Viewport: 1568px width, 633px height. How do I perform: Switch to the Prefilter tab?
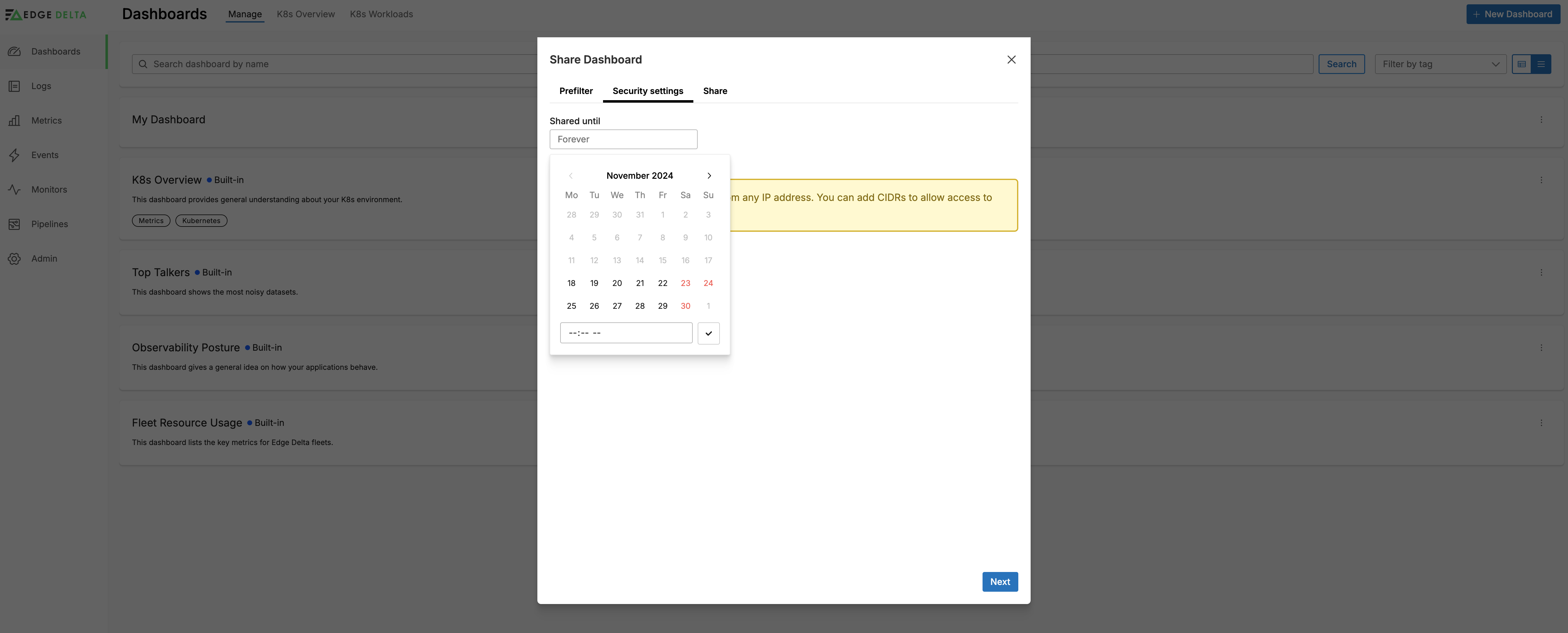coord(576,91)
